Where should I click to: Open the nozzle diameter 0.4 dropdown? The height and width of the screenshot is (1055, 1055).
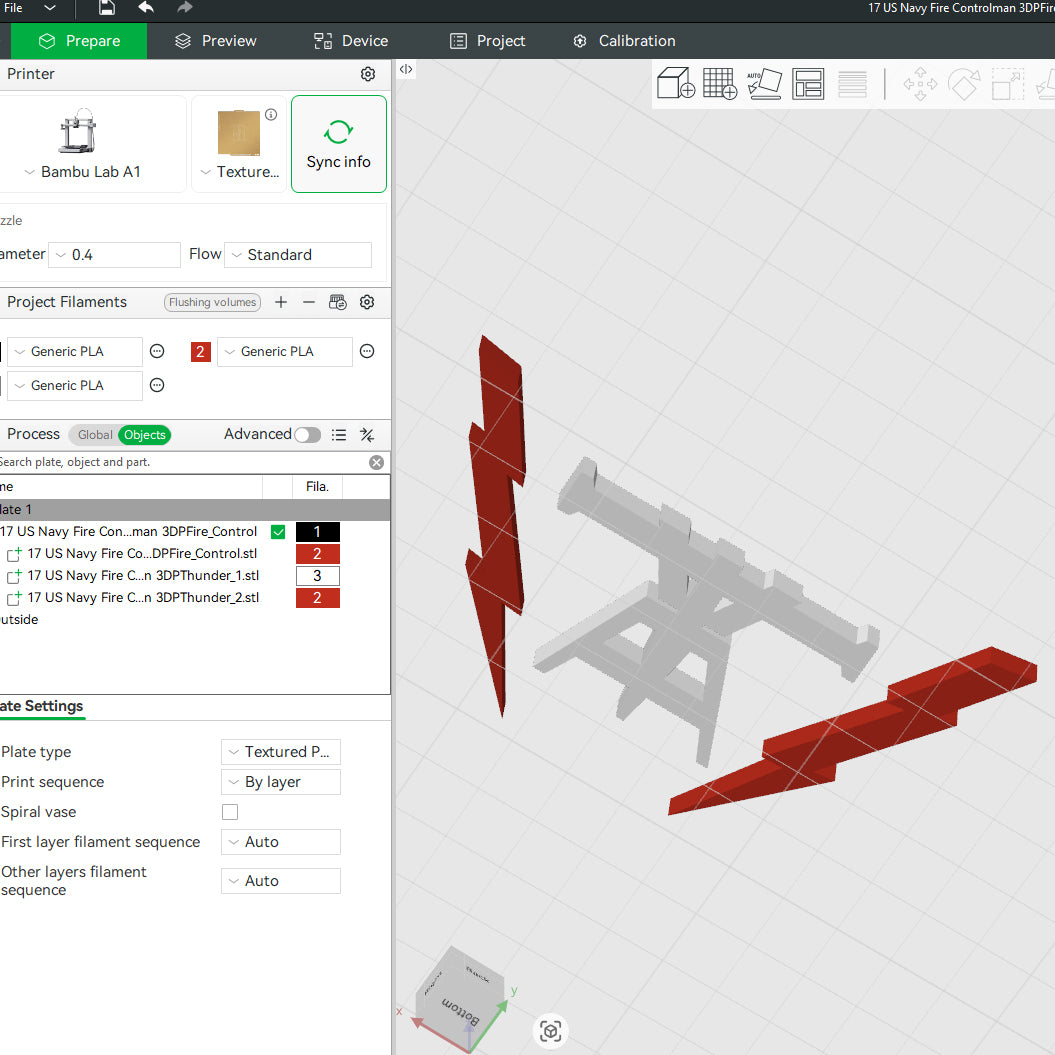(114, 255)
